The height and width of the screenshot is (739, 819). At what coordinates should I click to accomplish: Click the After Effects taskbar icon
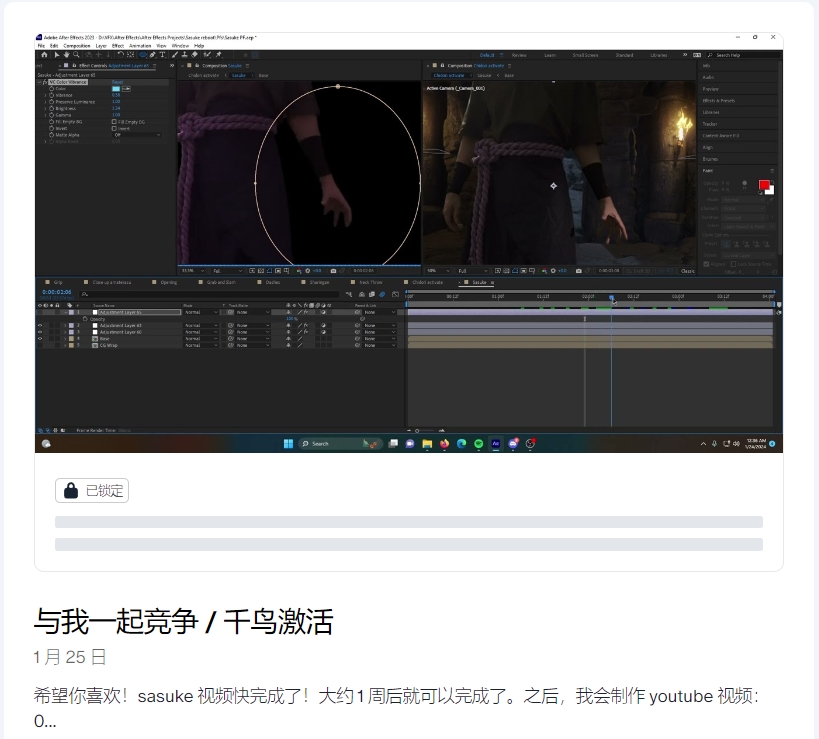point(496,443)
